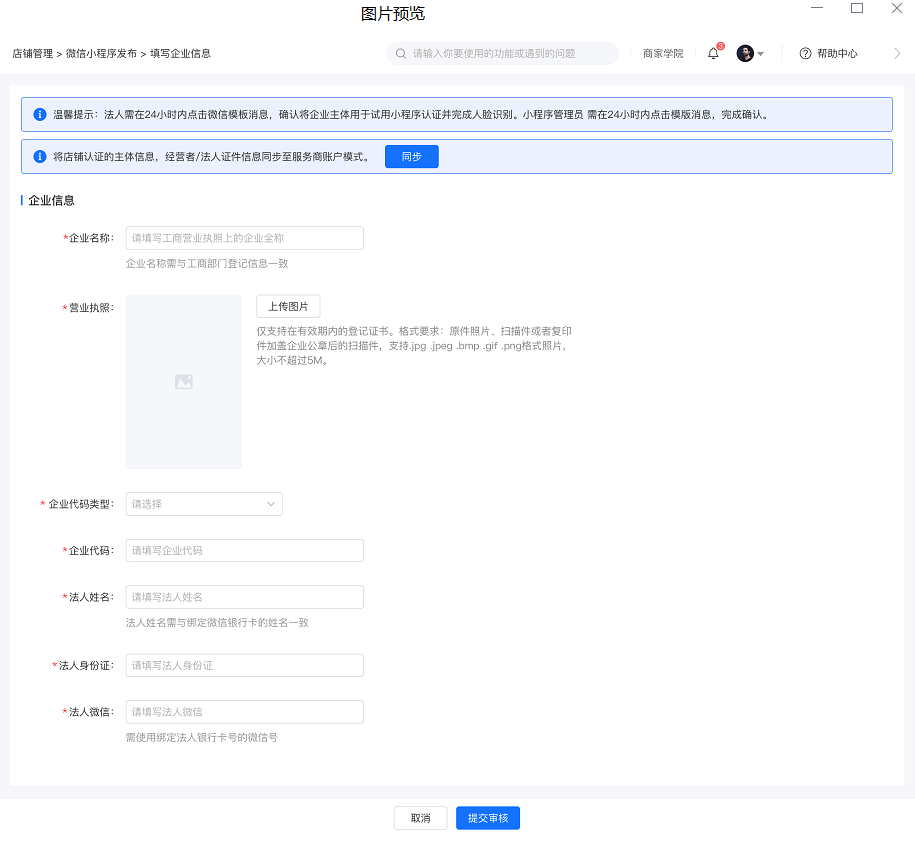
Task: Go to 店铺管理 in breadcrumb
Action: coord(33,54)
